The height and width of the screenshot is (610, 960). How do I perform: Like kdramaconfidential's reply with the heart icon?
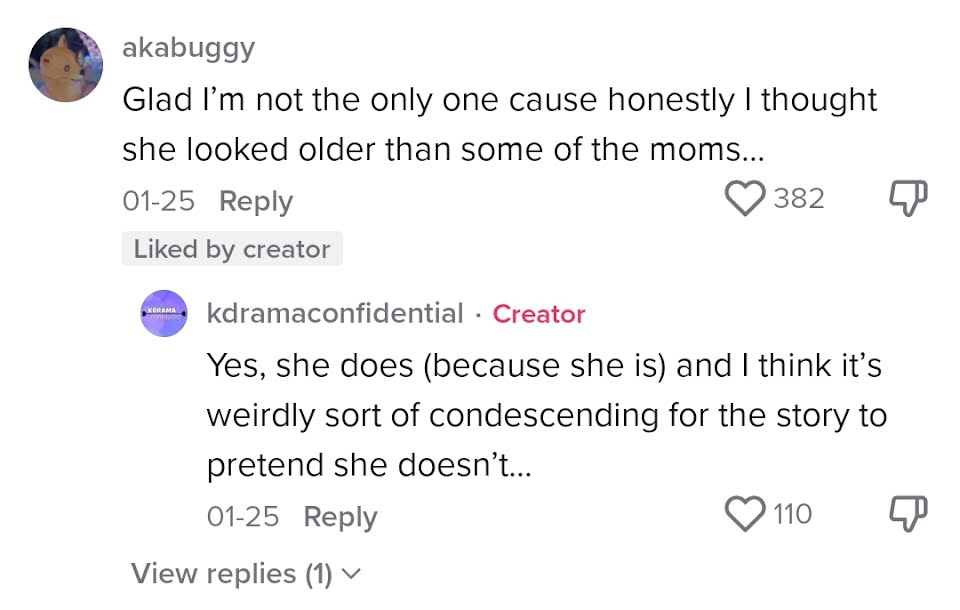[x=743, y=514]
